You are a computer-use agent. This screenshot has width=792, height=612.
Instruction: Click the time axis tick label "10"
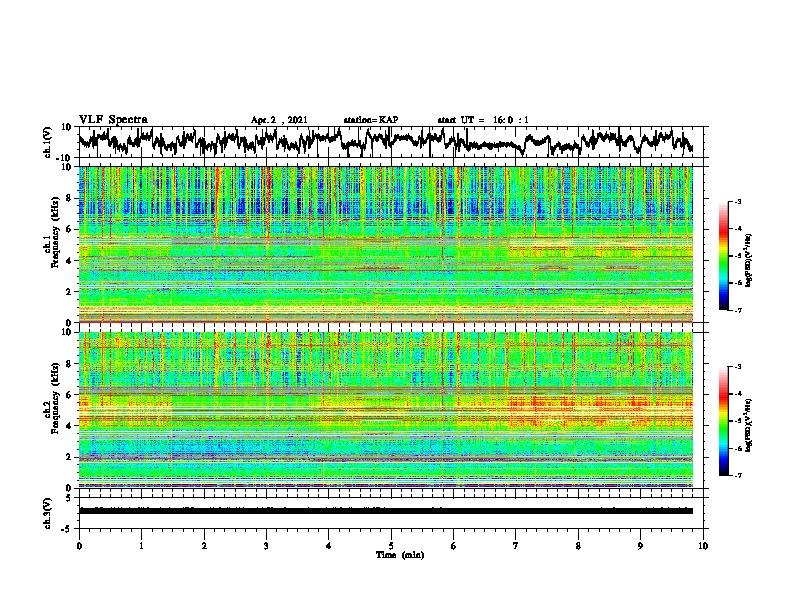pyautogui.click(x=703, y=546)
